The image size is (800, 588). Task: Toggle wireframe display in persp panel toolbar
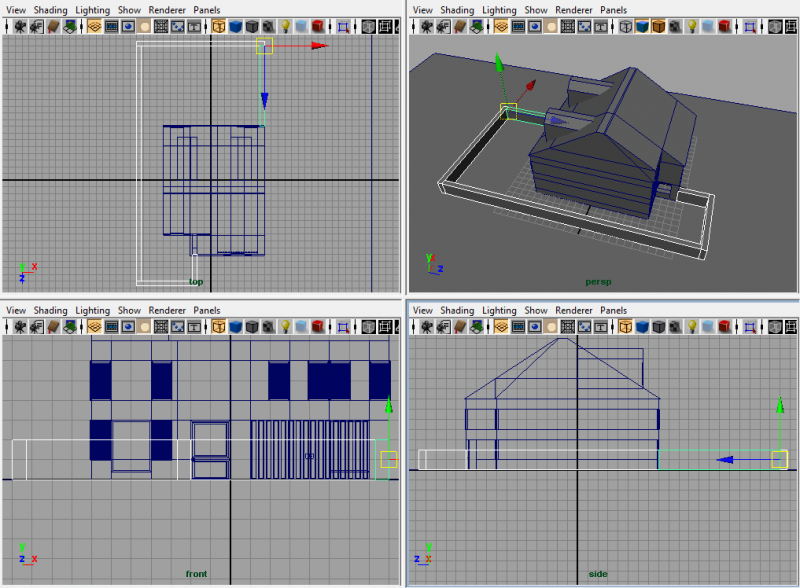[626, 27]
